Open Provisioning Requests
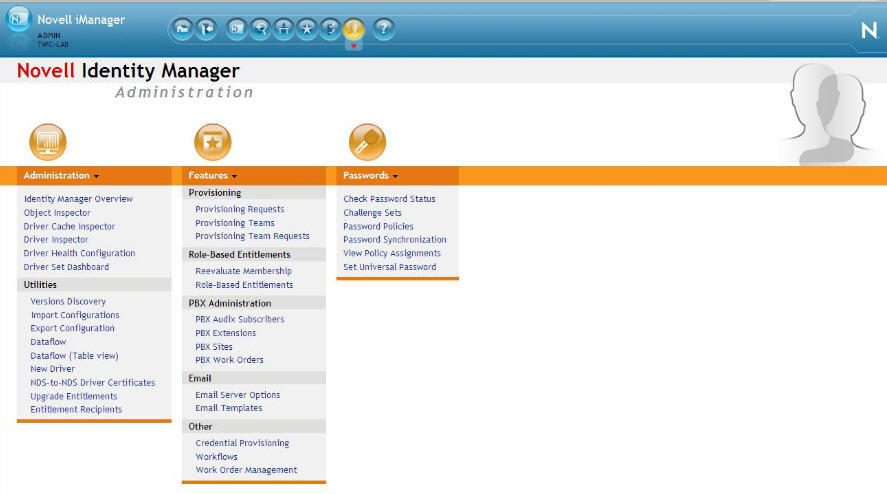The image size is (887, 494). click(240, 209)
